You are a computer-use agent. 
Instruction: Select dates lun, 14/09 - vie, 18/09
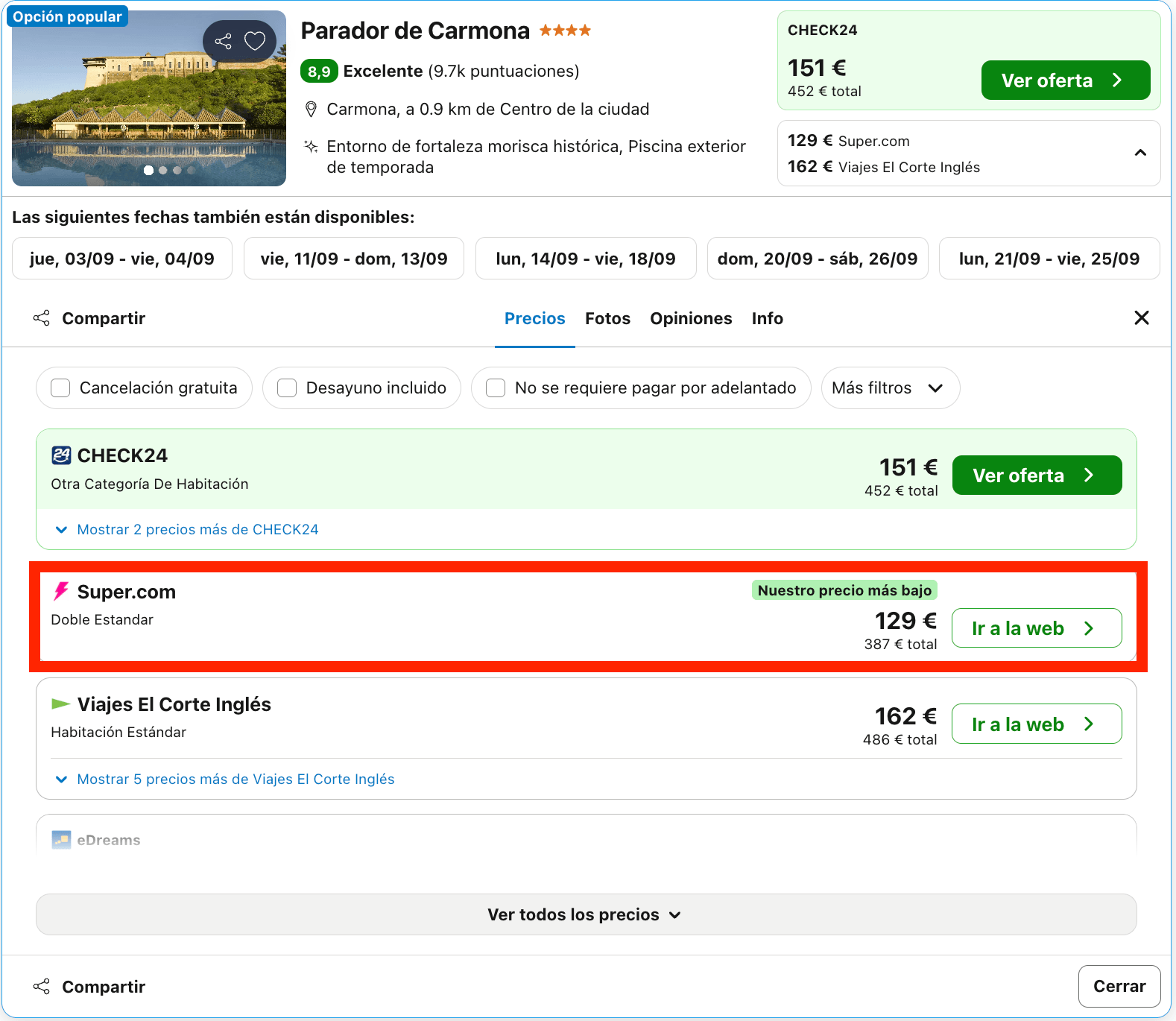(586, 259)
